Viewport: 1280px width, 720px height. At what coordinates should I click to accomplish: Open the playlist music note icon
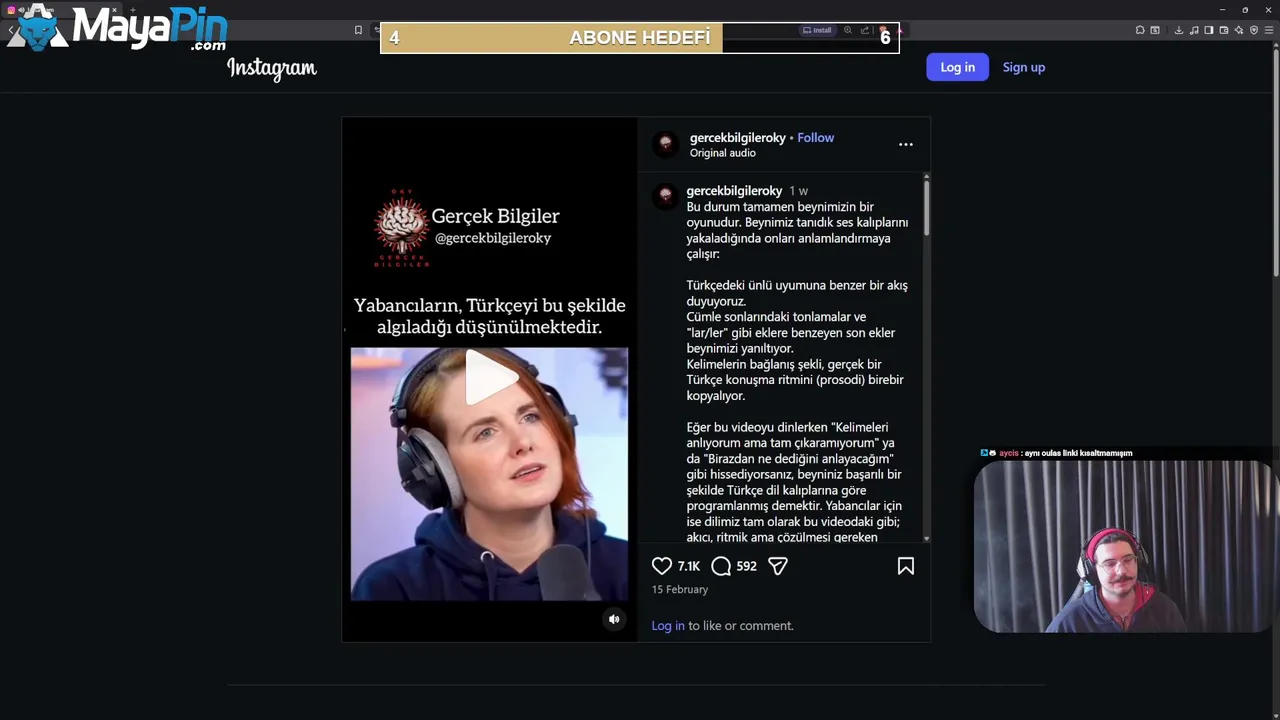click(1194, 30)
